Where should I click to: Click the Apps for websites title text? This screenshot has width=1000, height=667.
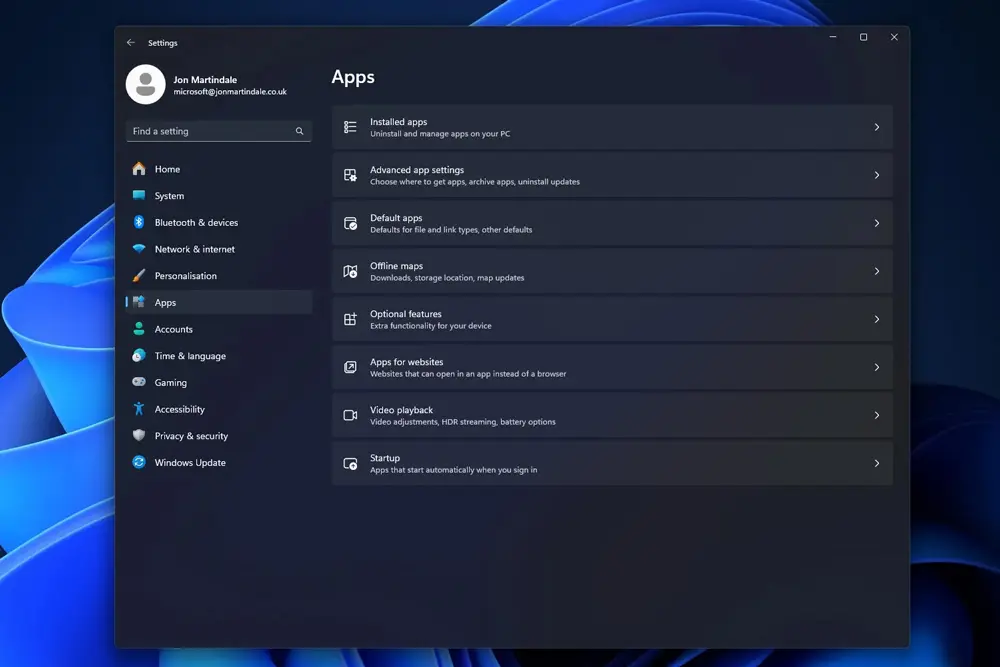point(406,362)
